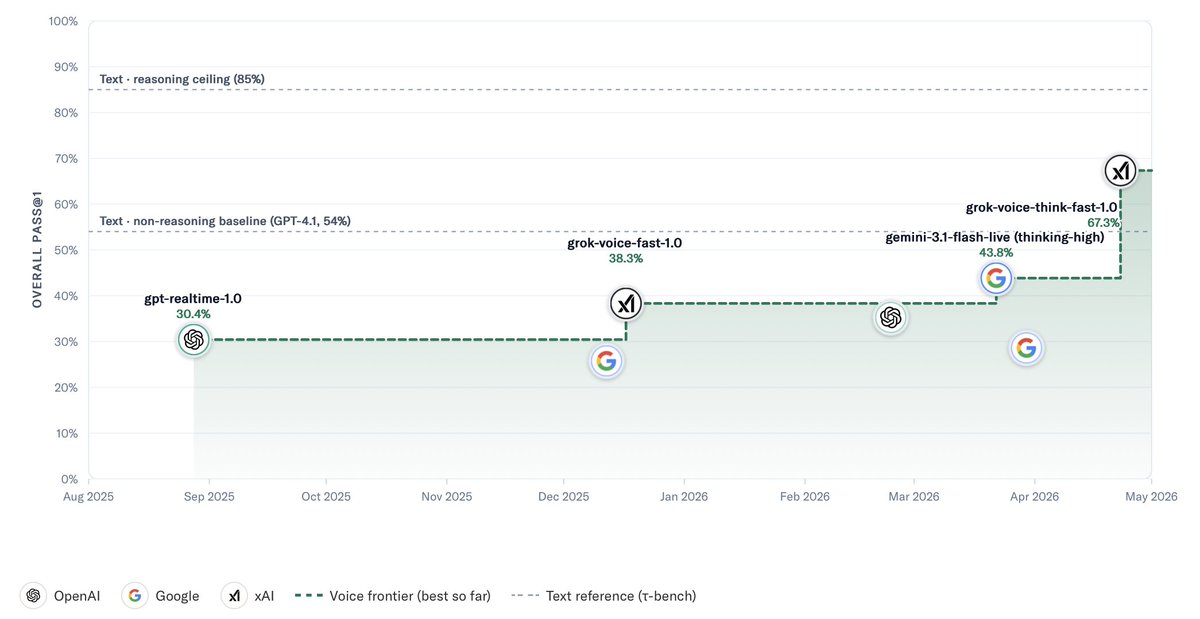1200x619 pixels.
Task: Click the 0% y-axis tick label
Action: pyautogui.click(x=69, y=479)
